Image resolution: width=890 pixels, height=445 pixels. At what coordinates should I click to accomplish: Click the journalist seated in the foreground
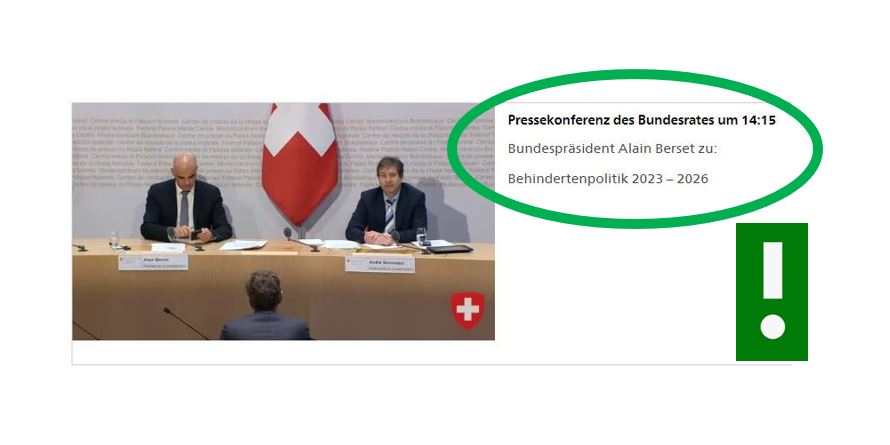(266, 307)
